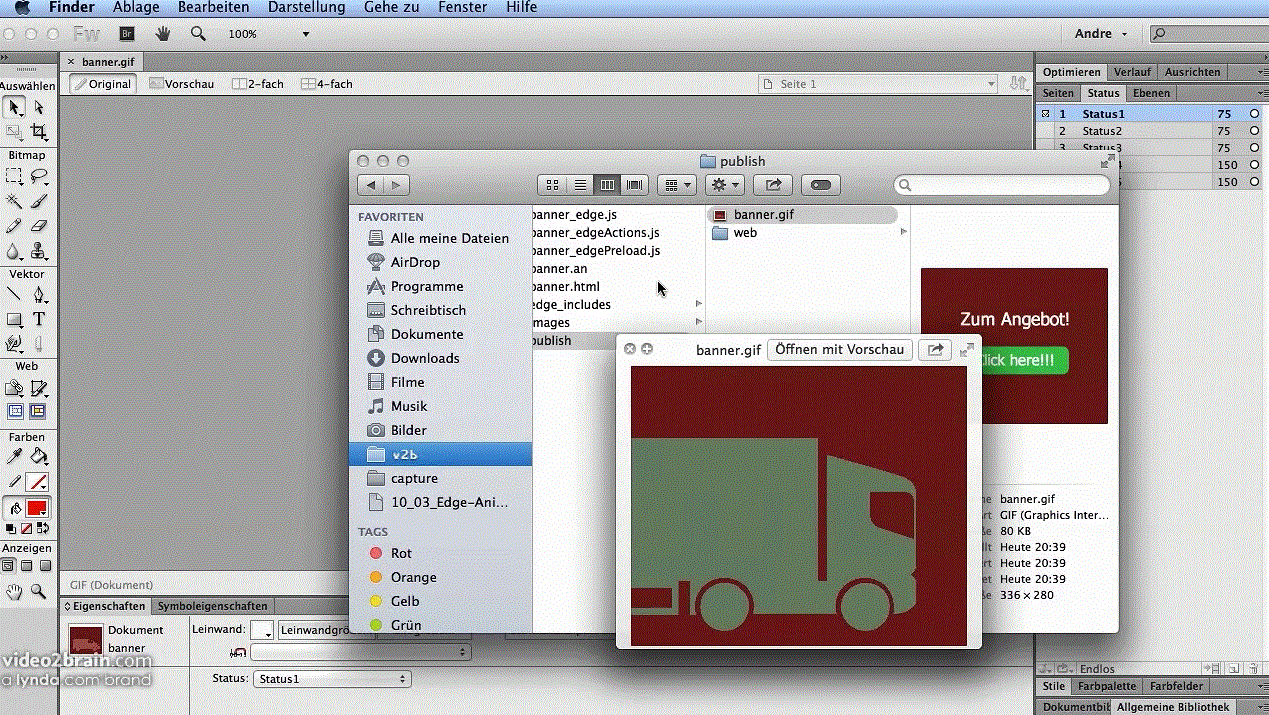Select the Blur drop tool
This screenshot has height=715, width=1269.
point(14,250)
